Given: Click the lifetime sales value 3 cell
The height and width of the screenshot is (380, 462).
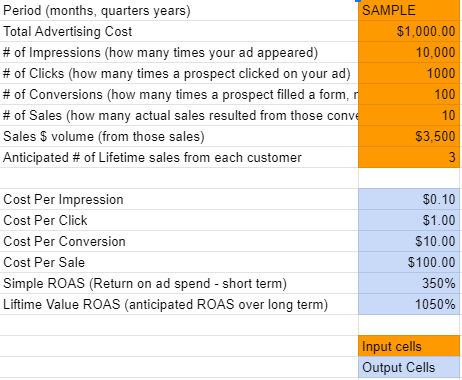Looking at the screenshot, I should pyautogui.click(x=409, y=157).
